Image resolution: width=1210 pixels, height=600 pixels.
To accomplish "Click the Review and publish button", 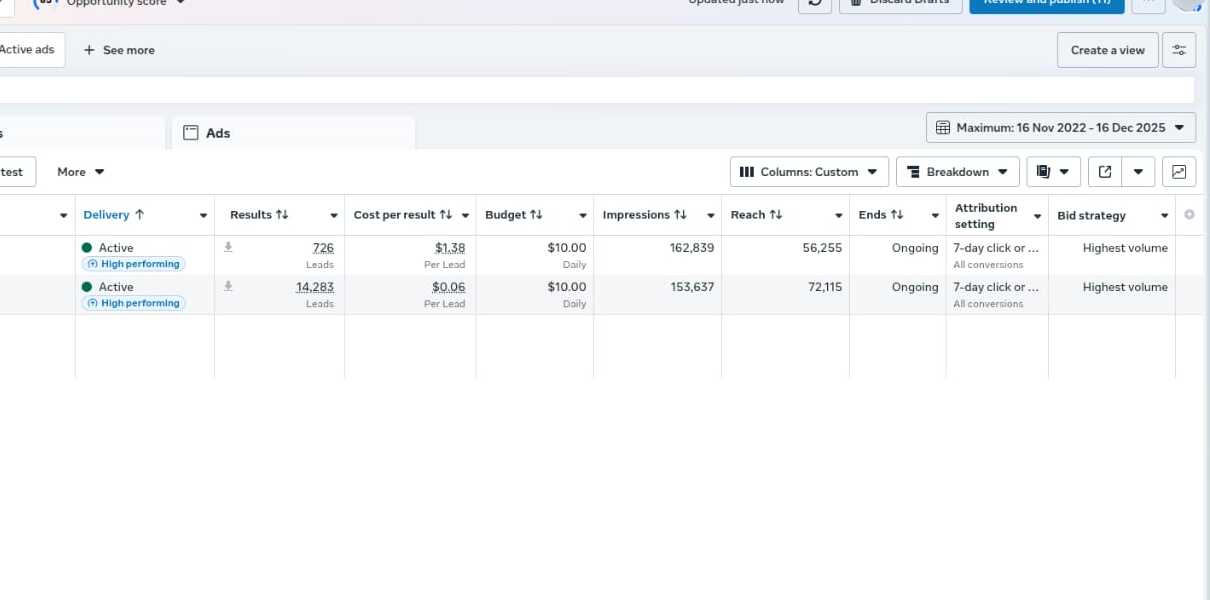I will 1046,2.
